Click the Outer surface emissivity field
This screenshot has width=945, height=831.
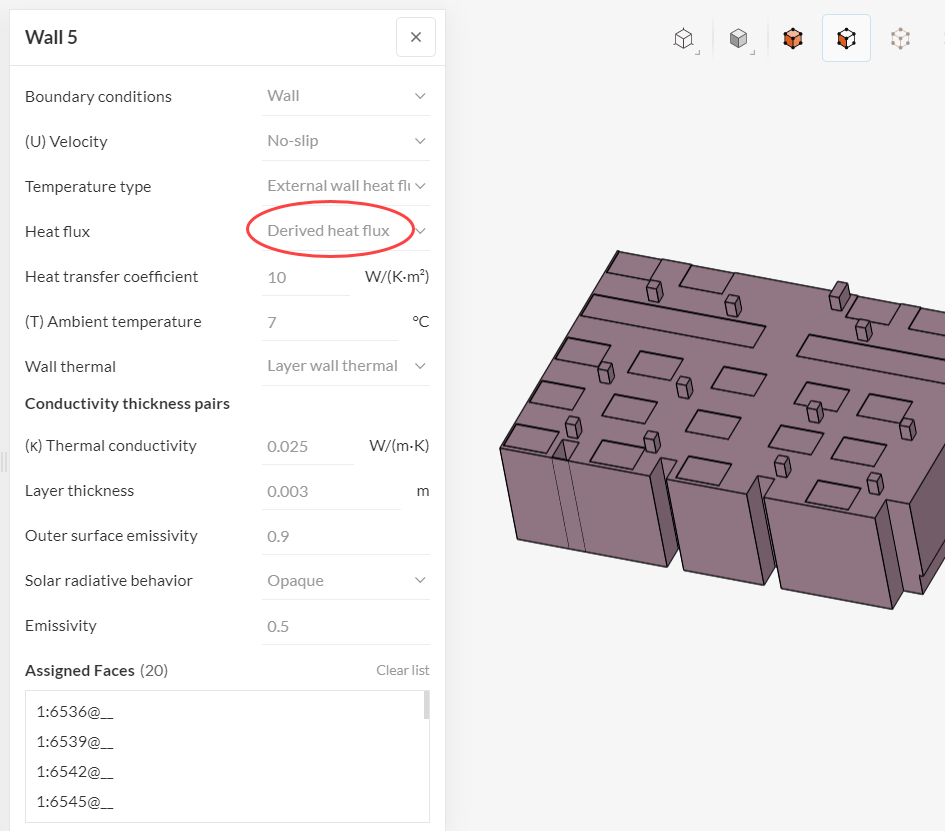(346, 536)
